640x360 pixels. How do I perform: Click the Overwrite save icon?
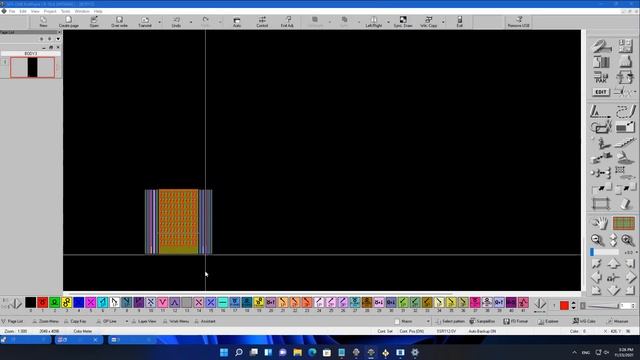tap(119, 22)
